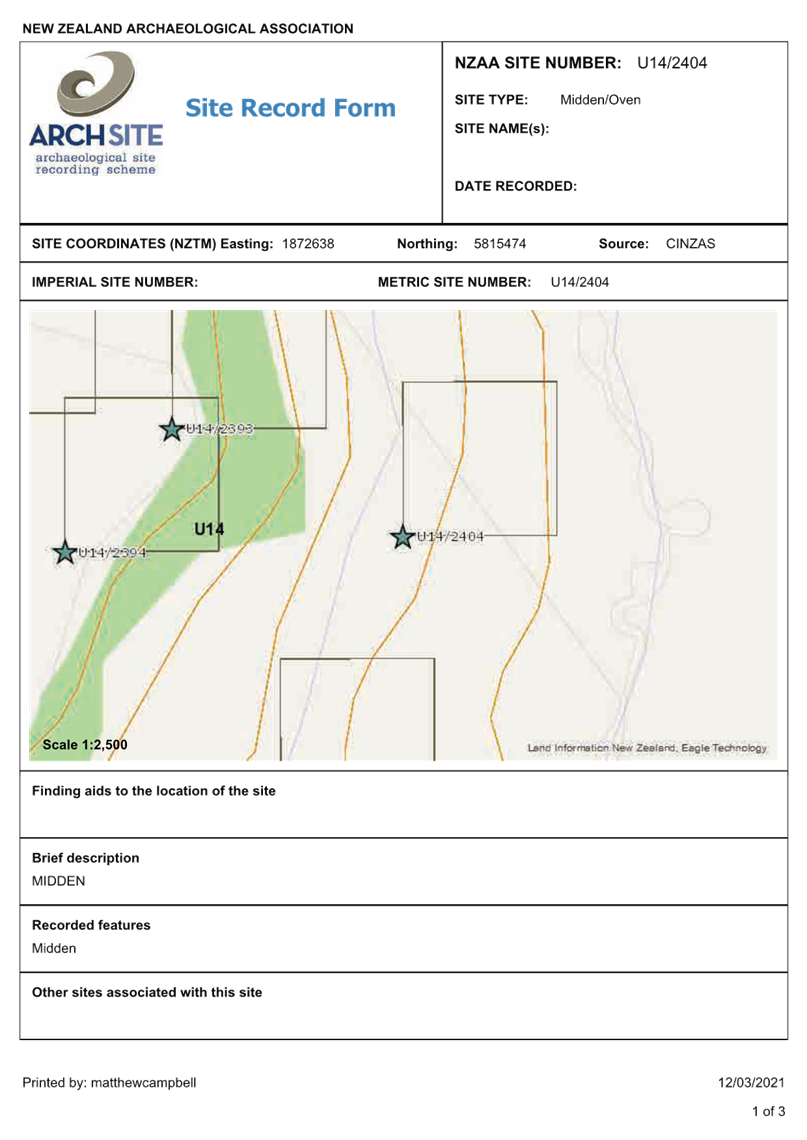Screen dimensions: 807x1140
Task: Click the Recorded features entry Midden
Action: 54,948
